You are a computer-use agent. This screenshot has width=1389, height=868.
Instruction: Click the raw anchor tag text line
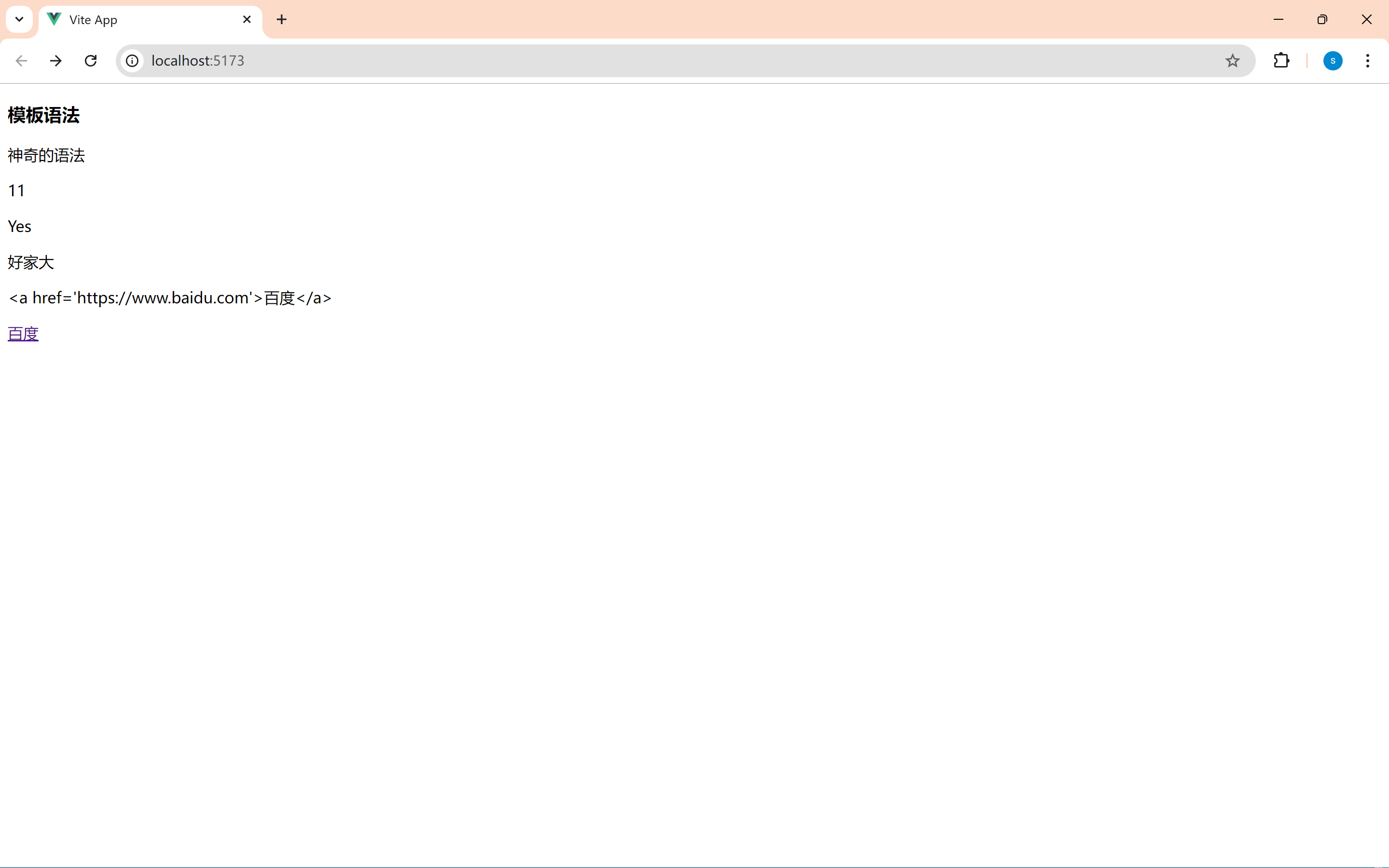[170, 298]
